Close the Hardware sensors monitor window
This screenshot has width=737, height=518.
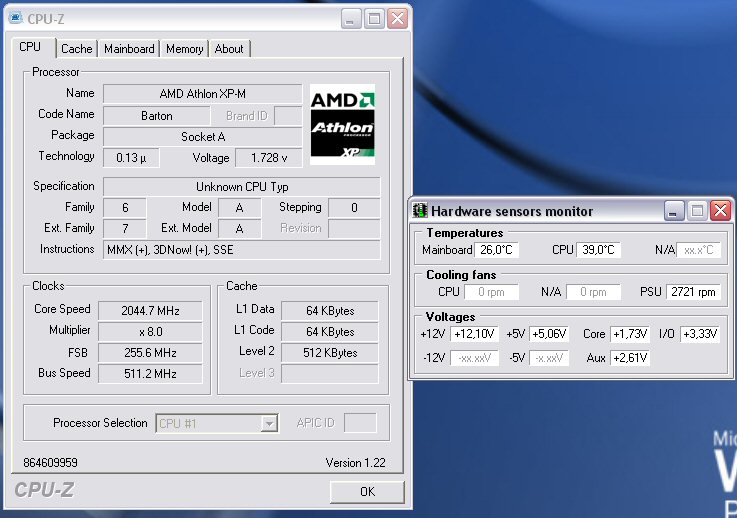pos(721,211)
